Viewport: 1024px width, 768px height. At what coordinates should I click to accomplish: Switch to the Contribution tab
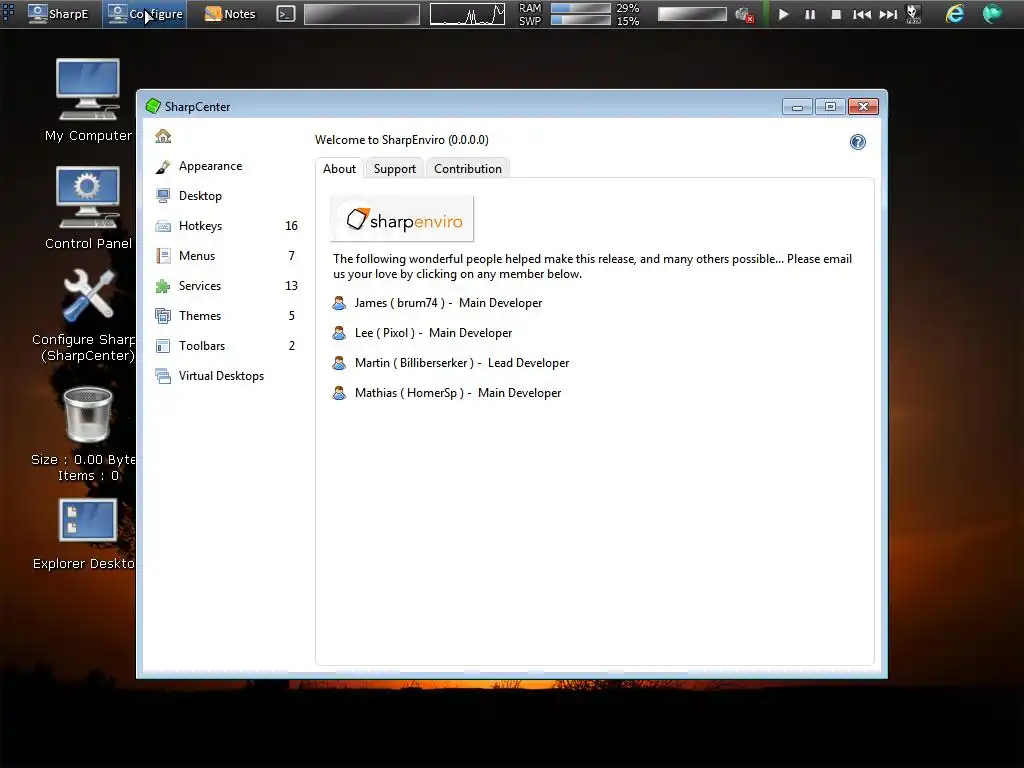pos(468,168)
